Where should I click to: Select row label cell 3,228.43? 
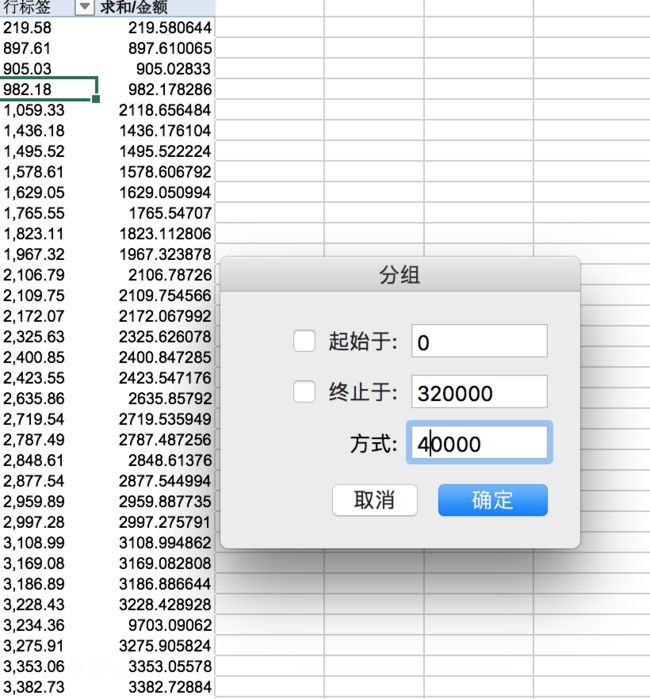coord(49,604)
